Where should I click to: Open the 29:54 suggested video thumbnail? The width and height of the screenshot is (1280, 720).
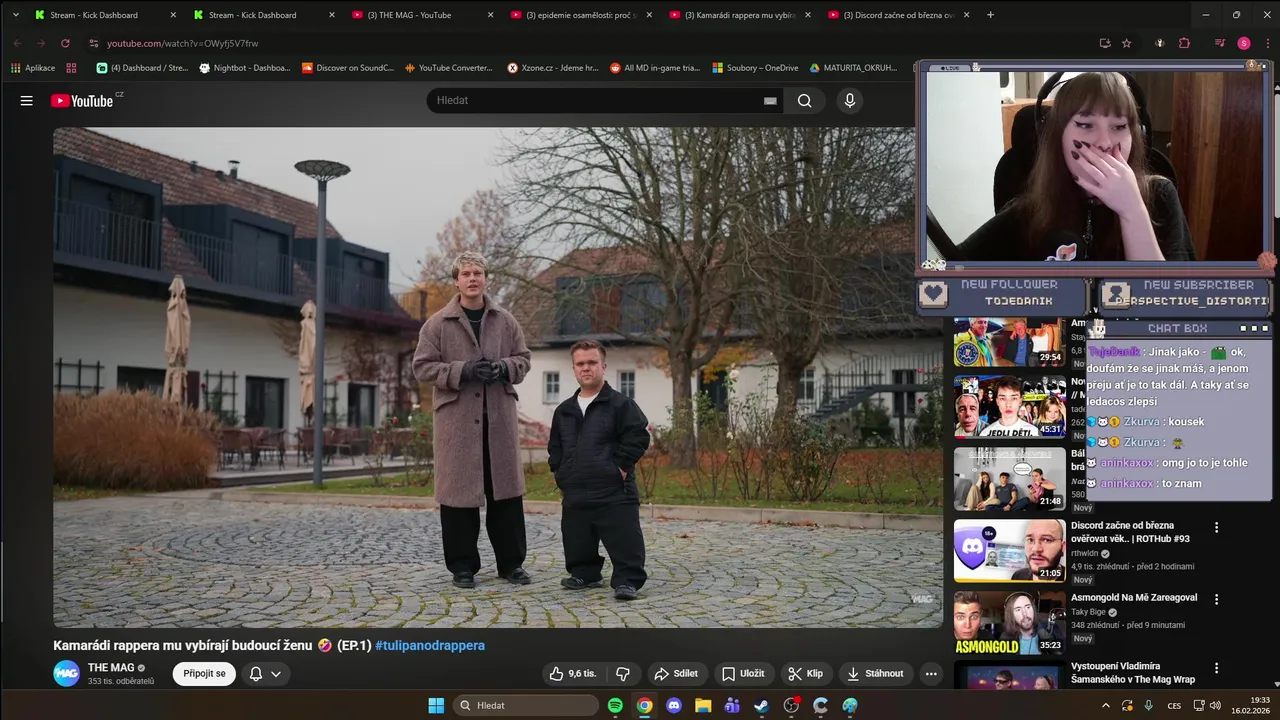1009,342
